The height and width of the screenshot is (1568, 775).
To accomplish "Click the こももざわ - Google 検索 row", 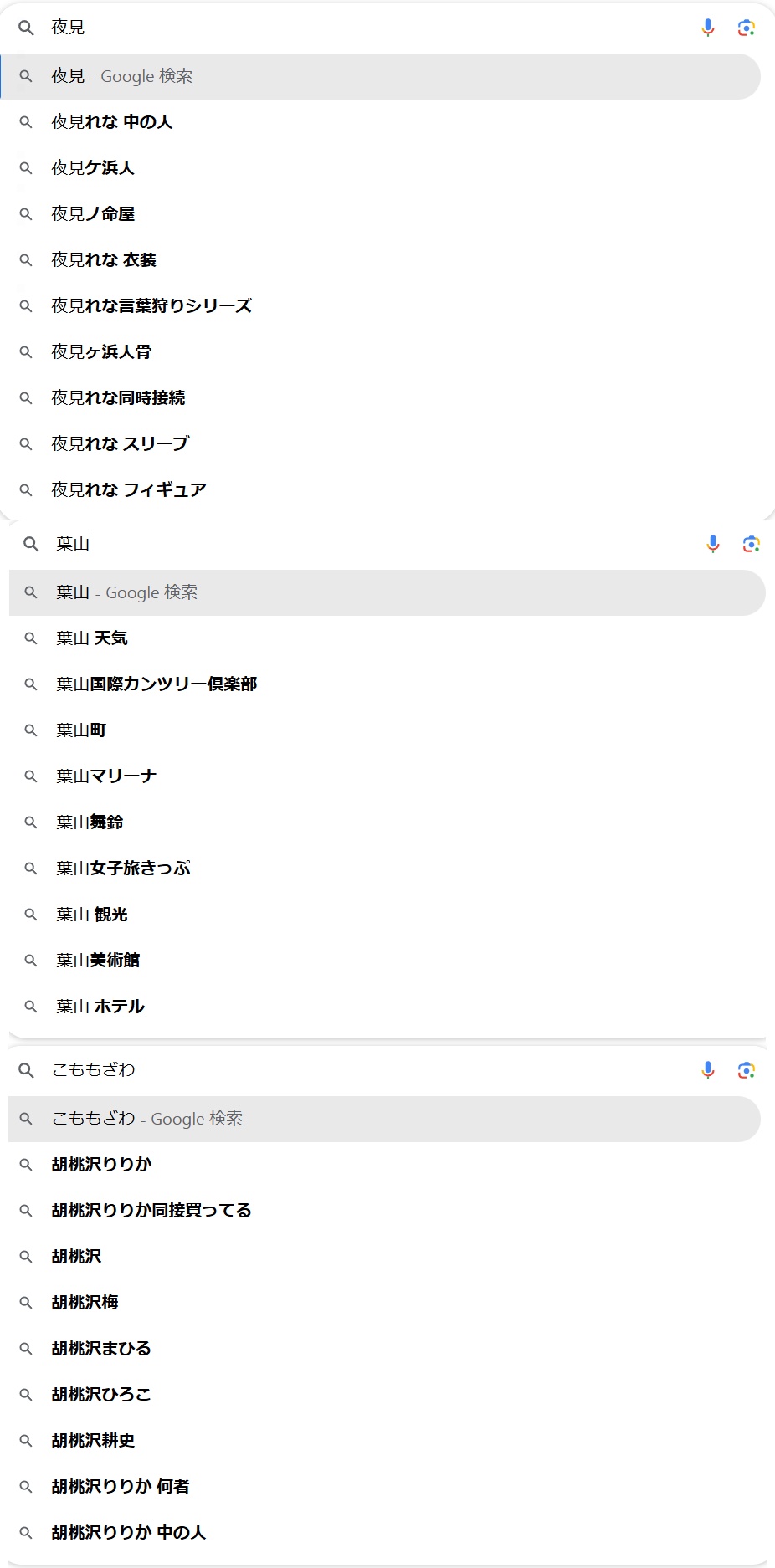I will pos(383,1119).
